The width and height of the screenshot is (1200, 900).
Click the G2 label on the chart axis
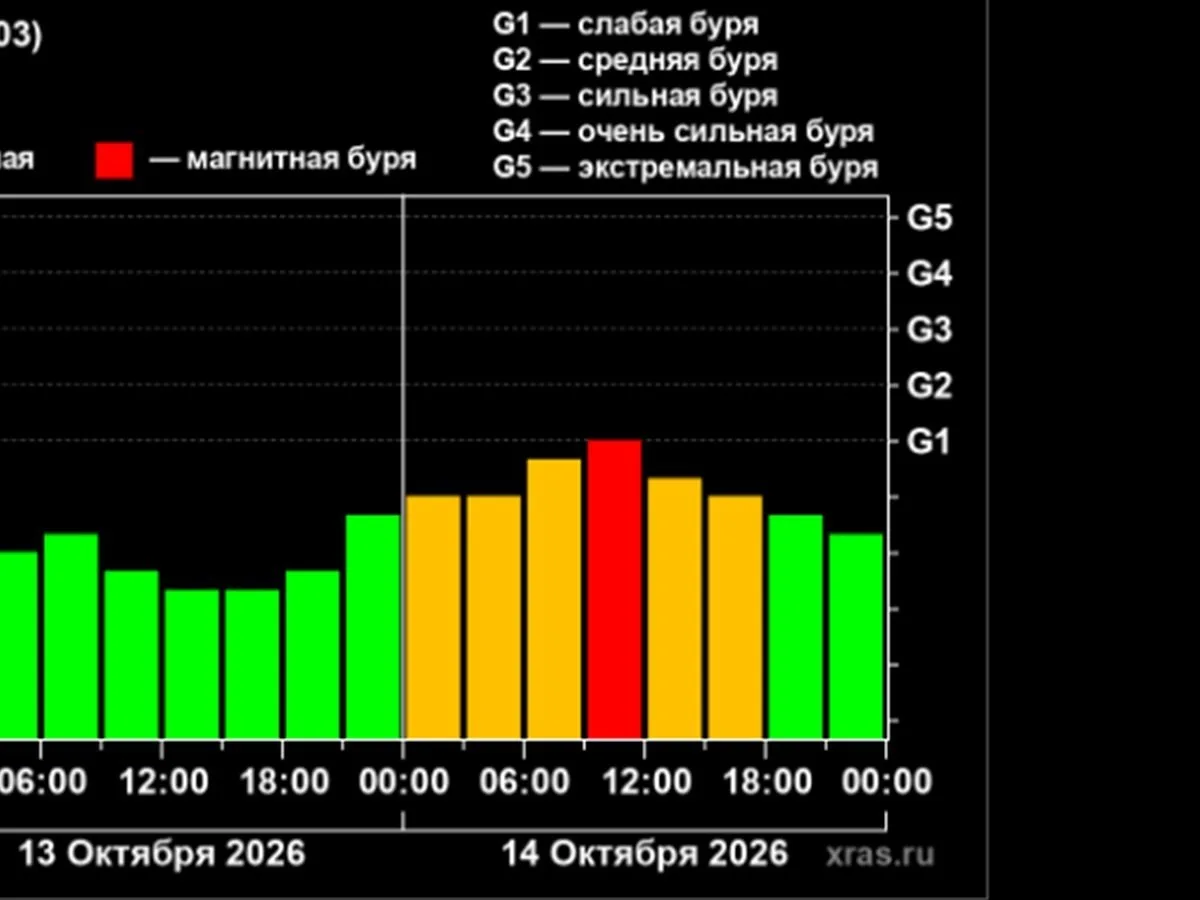point(928,386)
